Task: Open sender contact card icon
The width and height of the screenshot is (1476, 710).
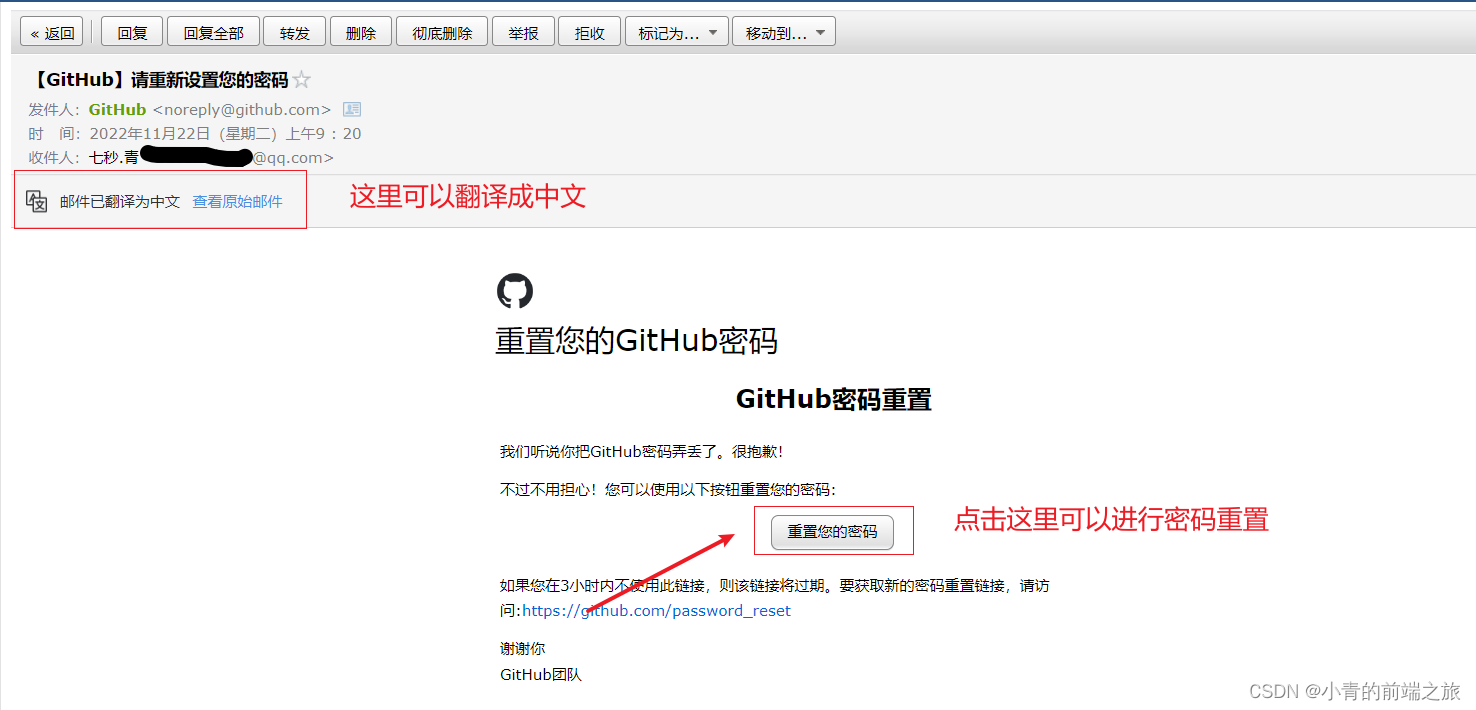Action: click(352, 109)
